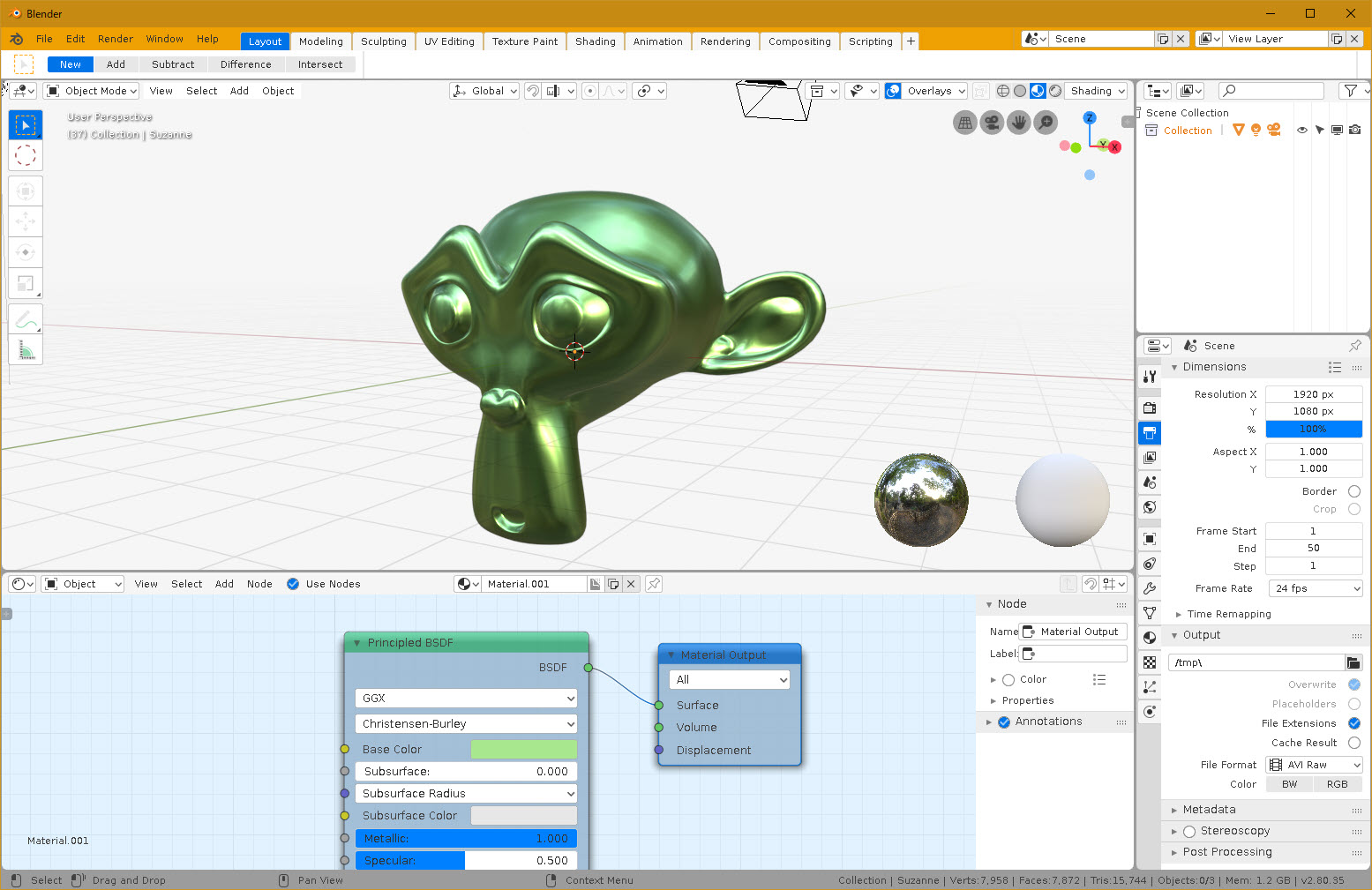Viewport: 1372px width, 890px height.
Task: Click the Specular slider
Action: (466, 860)
